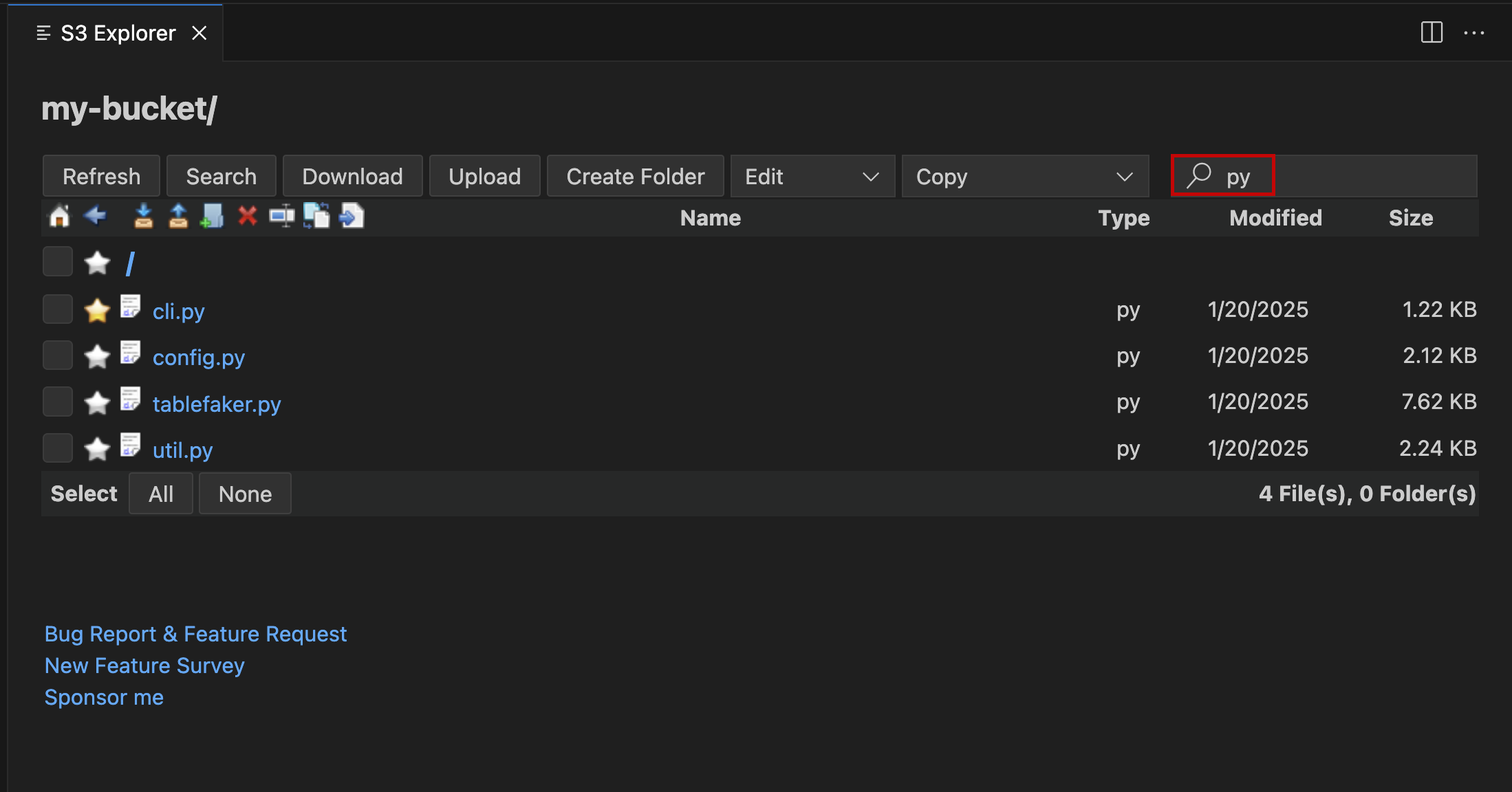Click the new folder icon with green plus
Viewport: 1512px width, 792px height.
(x=212, y=217)
